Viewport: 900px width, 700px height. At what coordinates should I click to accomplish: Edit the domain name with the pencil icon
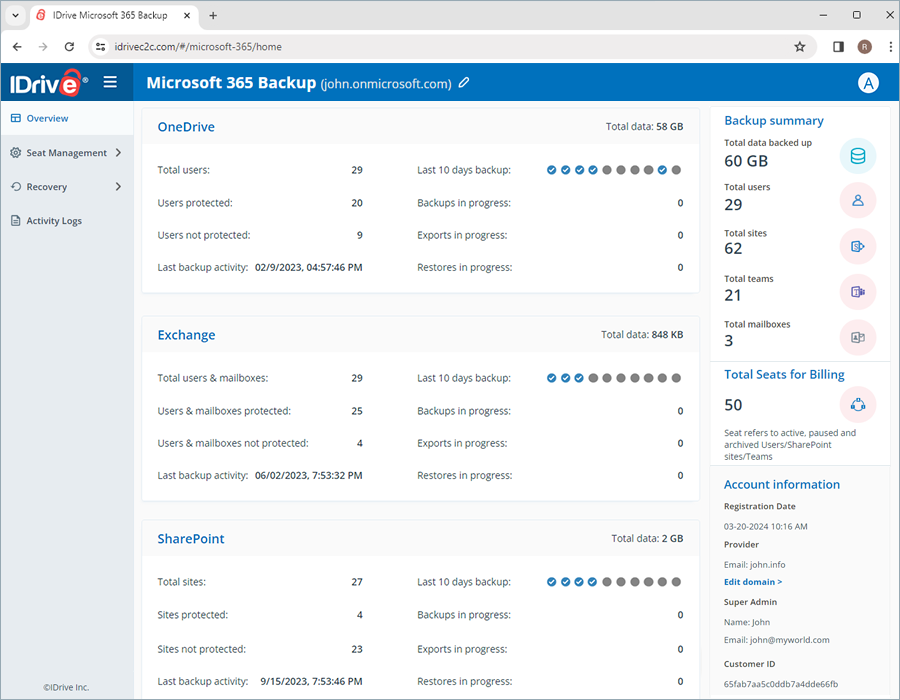464,83
